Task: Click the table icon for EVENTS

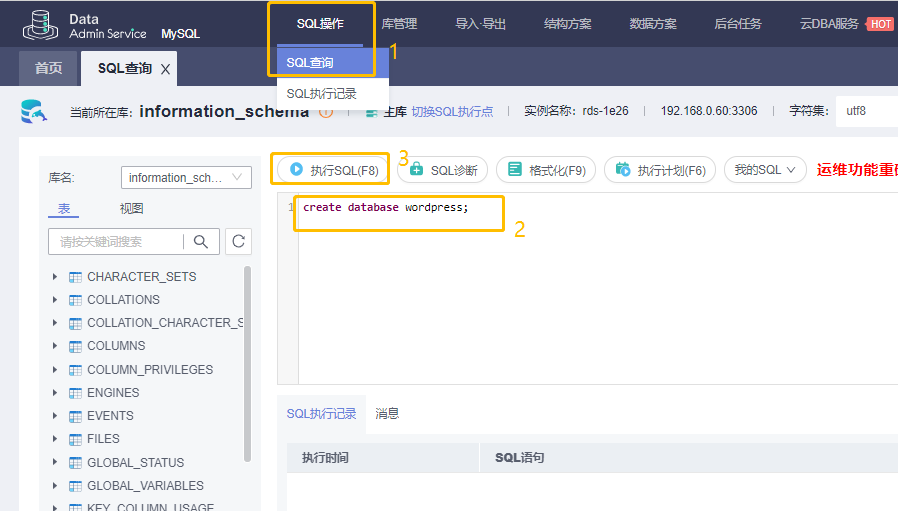Action: [x=75, y=416]
